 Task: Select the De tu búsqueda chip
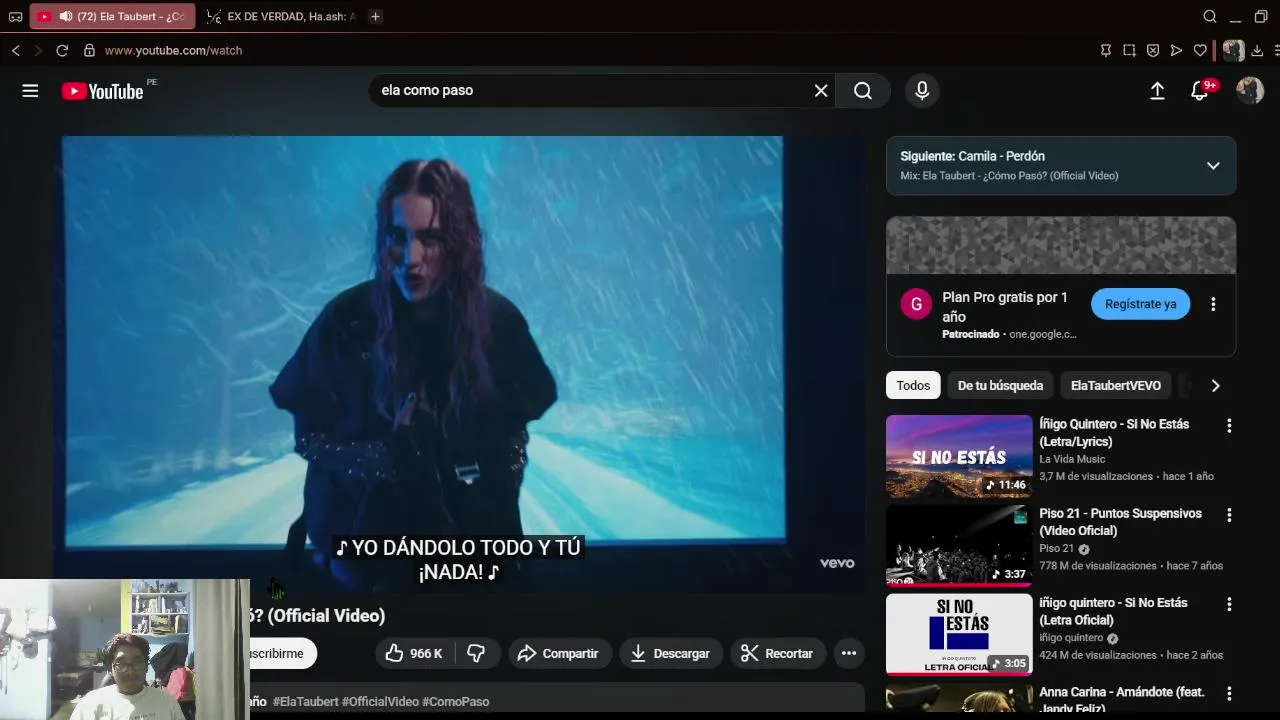pyautogui.click(x=1000, y=386)
